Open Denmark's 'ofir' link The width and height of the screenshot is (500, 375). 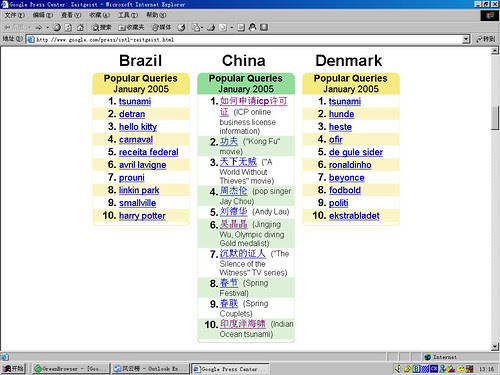click(x=336, y=139)
